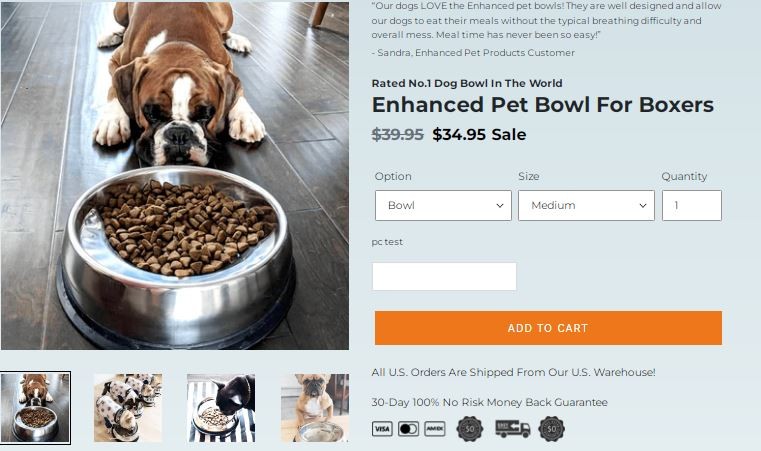Click the 30-Day Money Back Guarantee text

(489, 402)
